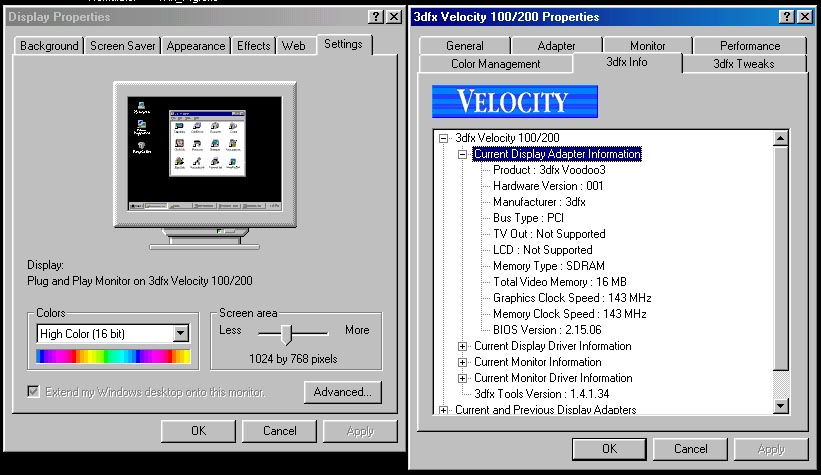
Task: Open the 3dfx Tweaks tab
Action: (743, 64)
